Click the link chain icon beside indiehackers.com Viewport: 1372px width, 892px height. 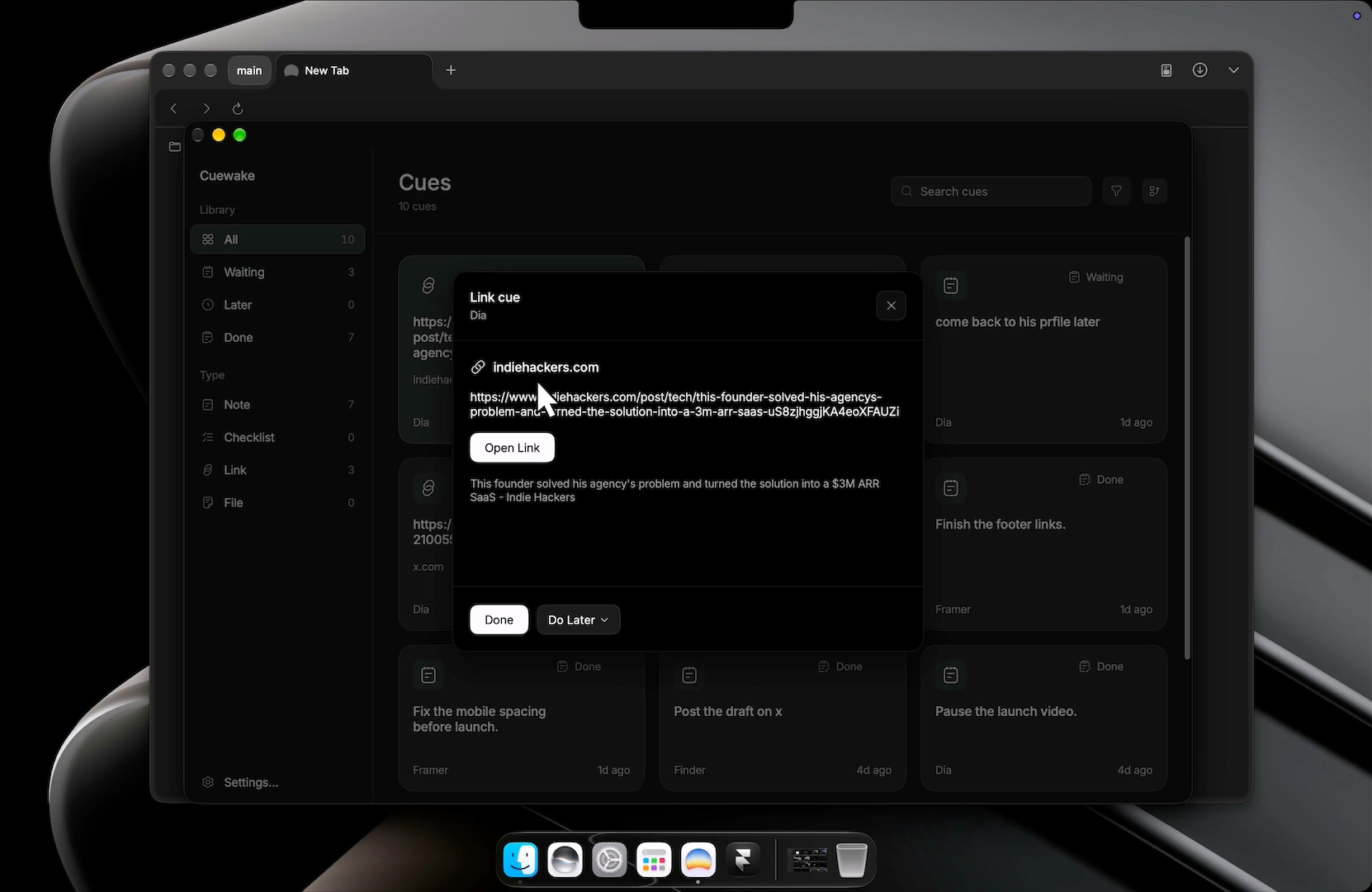coord(478,368)
